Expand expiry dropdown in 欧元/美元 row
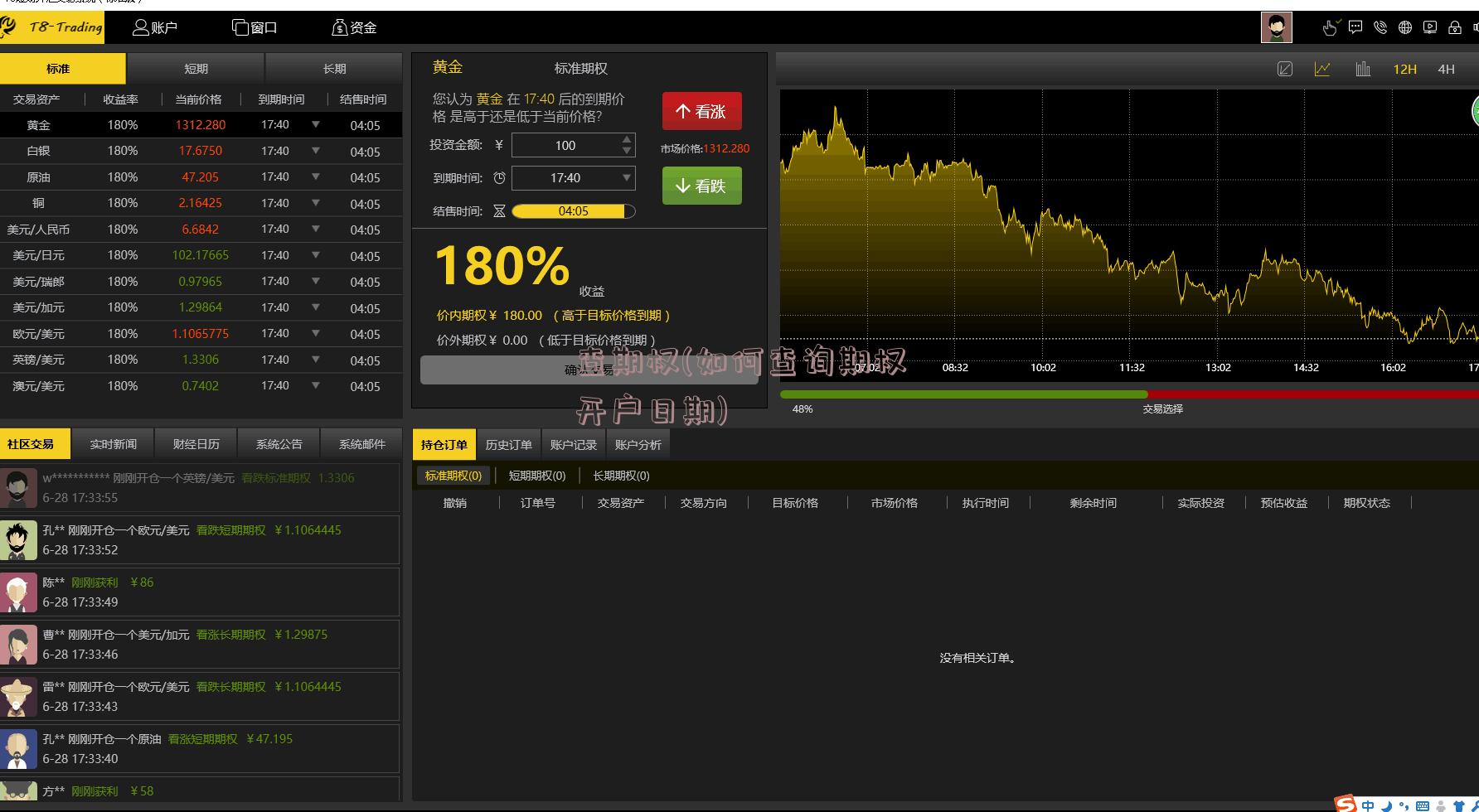The width and height of the screenshot is (1479, 812). click(x=316, y=333)
